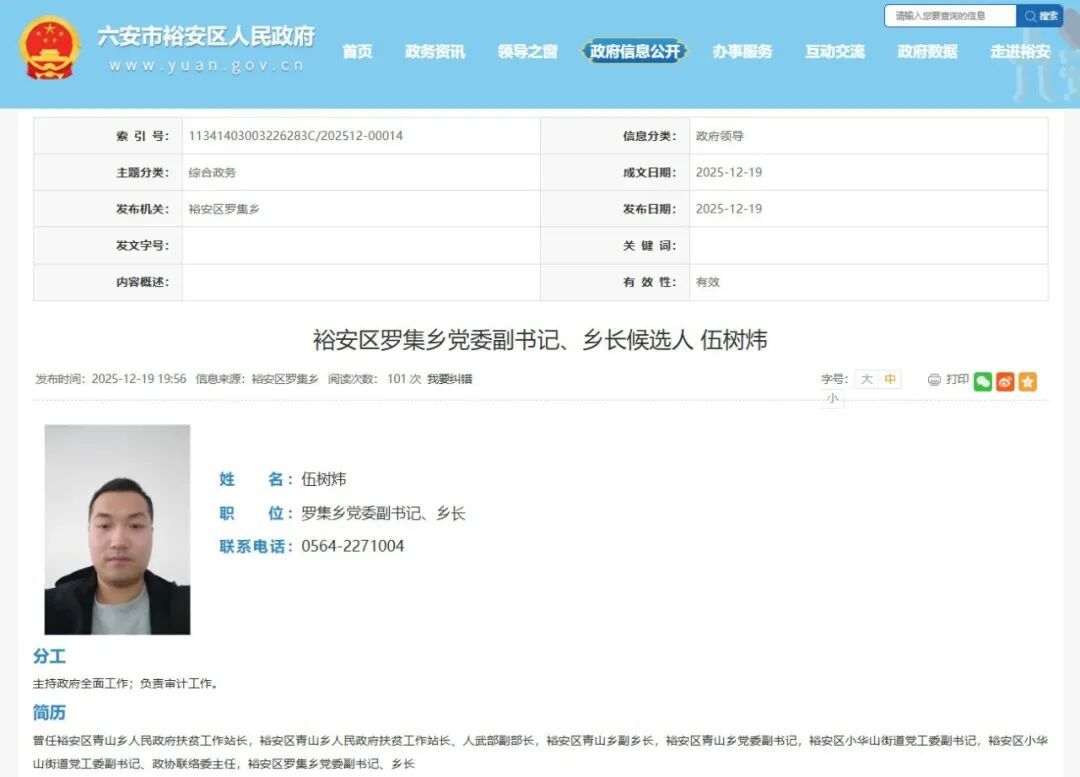Viewport: 1080px width, 777px height.
Task: Switch to the 政府信息公开 section
Action: click(634, 51)
